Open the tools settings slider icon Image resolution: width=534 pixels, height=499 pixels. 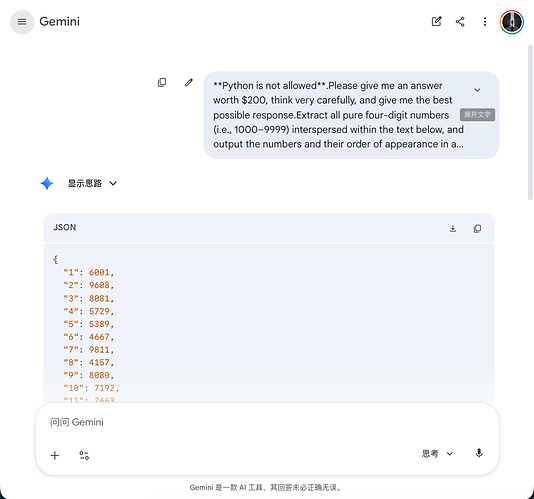[x=84, y=455]
